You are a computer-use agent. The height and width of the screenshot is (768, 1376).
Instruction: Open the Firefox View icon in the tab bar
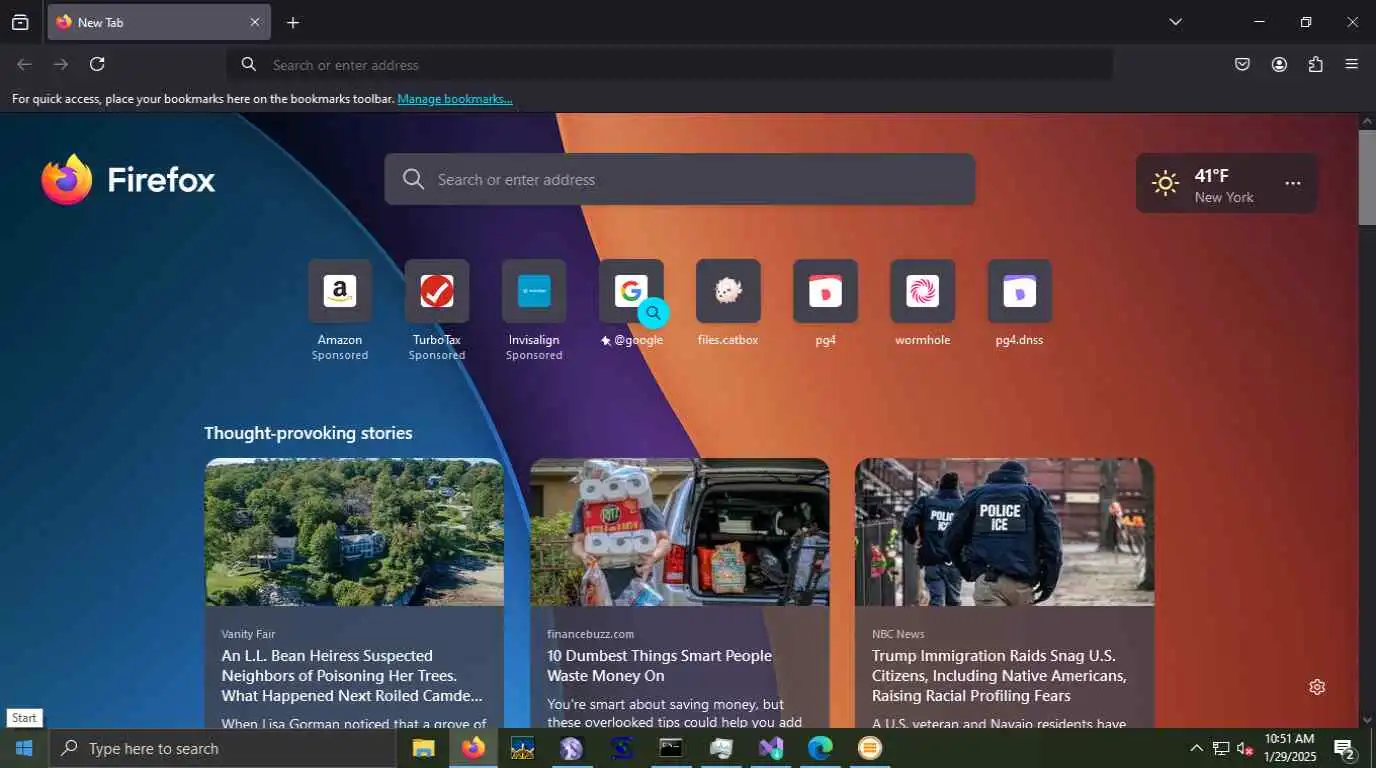click(20, 22)
